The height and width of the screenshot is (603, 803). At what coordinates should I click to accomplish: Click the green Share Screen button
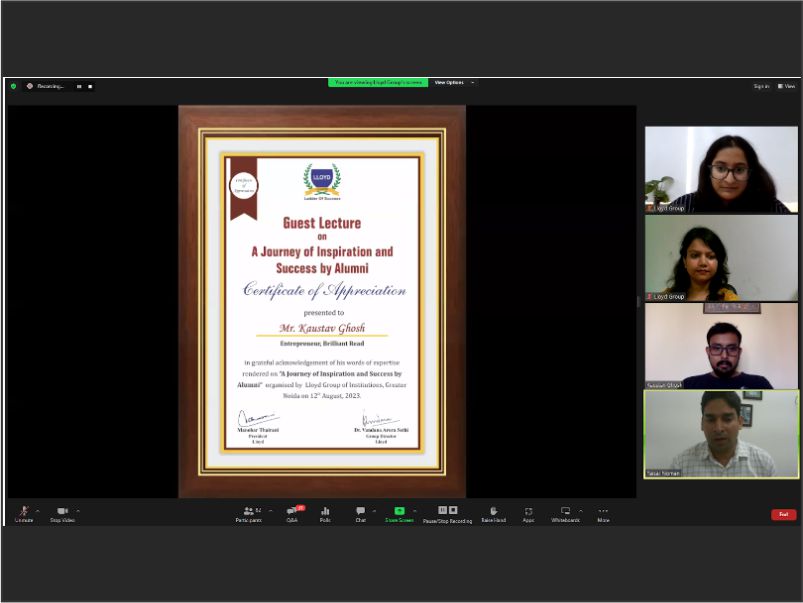[x=399, y=514]
